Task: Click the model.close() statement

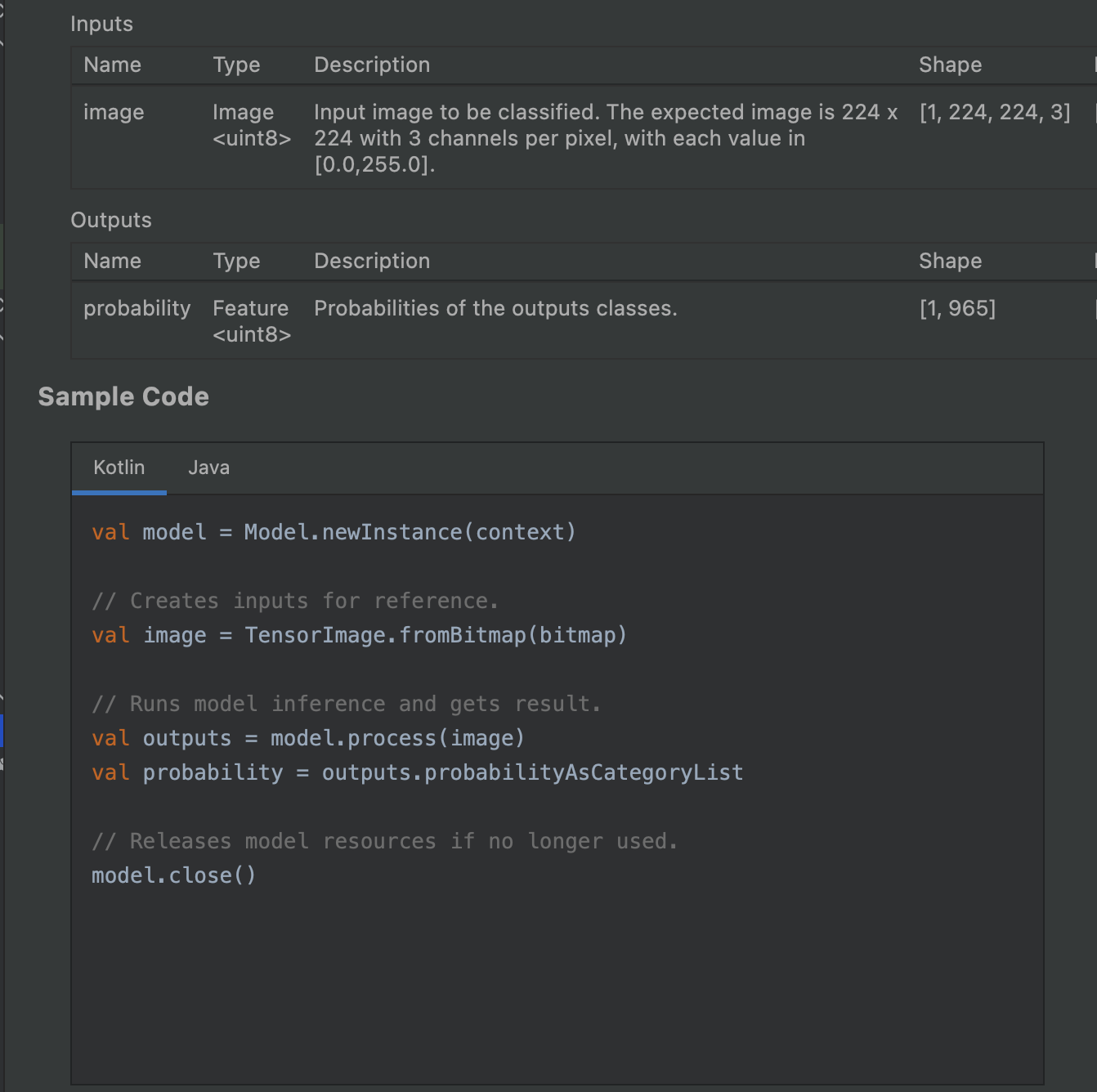Action: click(x=173, y=875)
